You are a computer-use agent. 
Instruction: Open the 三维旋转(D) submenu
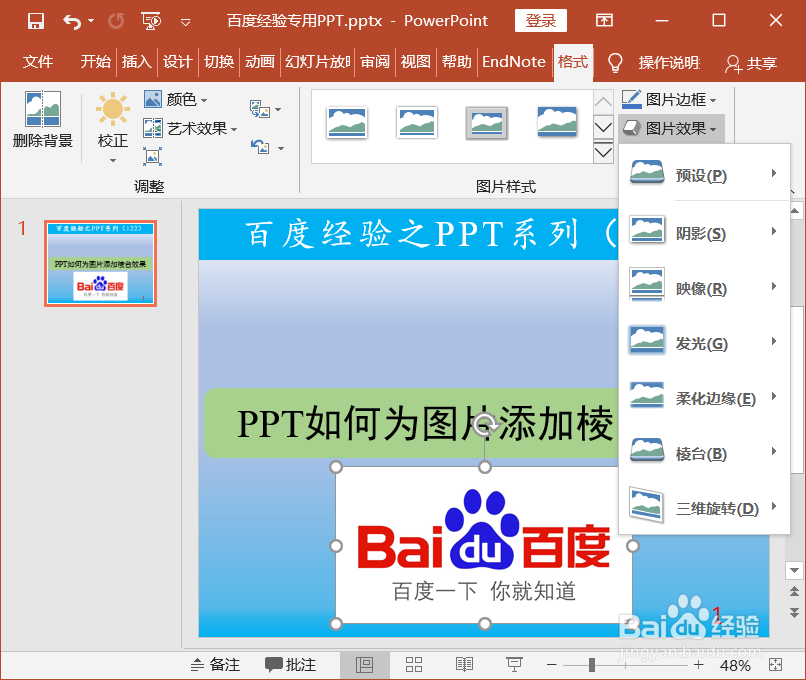[x=704, y=507]
